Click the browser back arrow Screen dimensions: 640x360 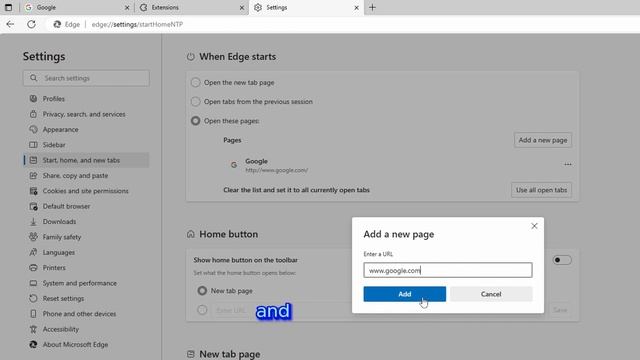point(10,24)
